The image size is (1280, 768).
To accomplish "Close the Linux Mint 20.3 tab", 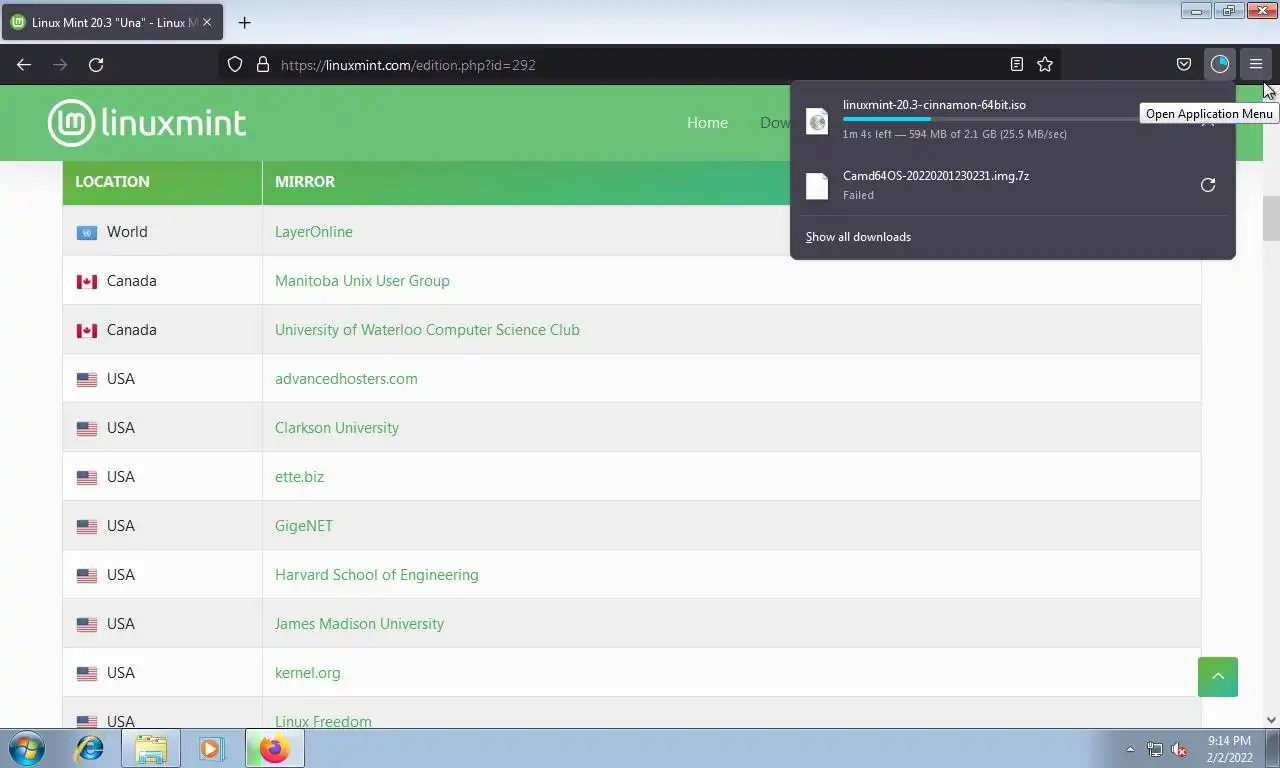I will (x=207, y=22).
